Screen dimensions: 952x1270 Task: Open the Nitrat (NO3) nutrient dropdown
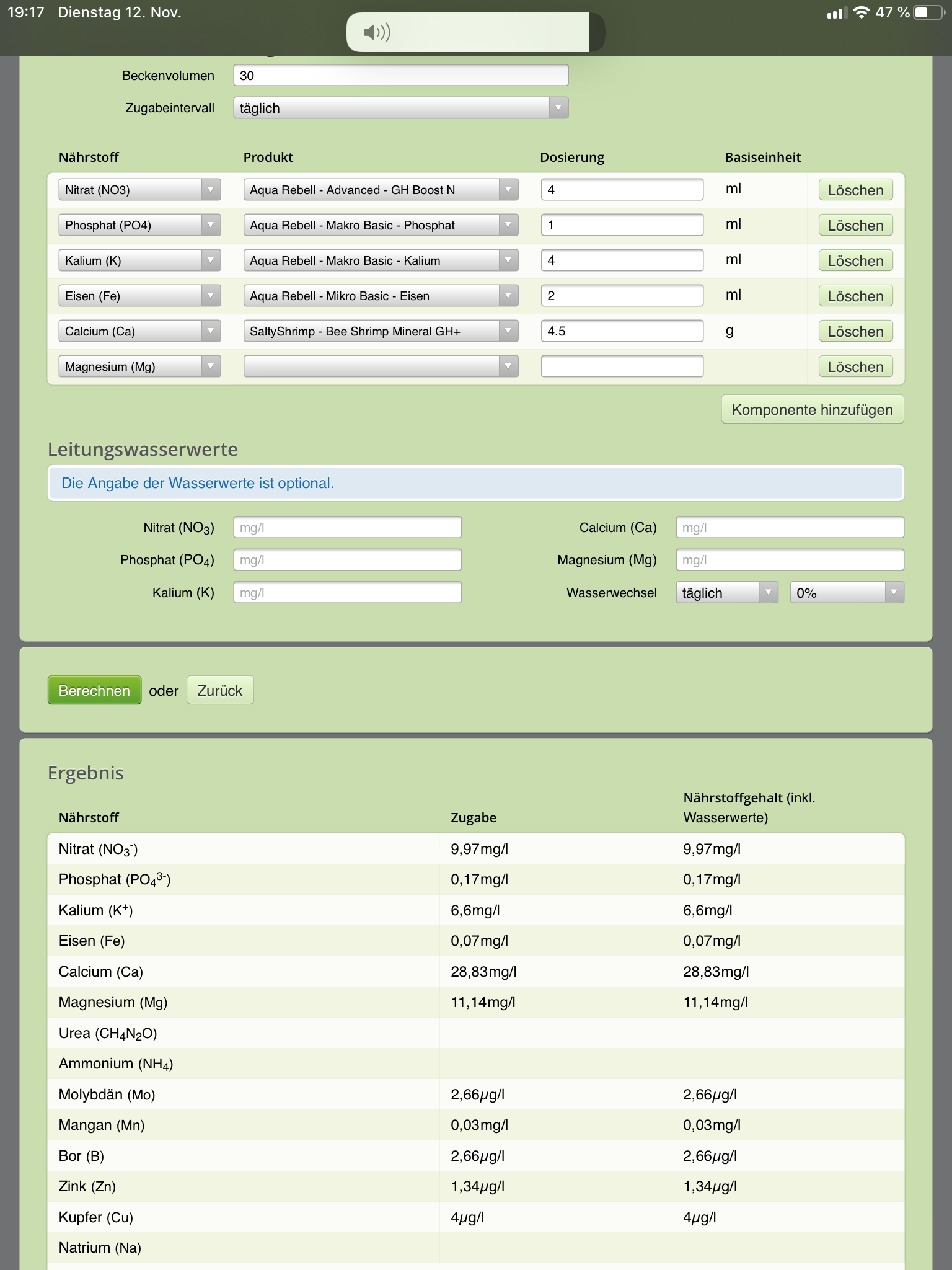[x=139, y=190]
